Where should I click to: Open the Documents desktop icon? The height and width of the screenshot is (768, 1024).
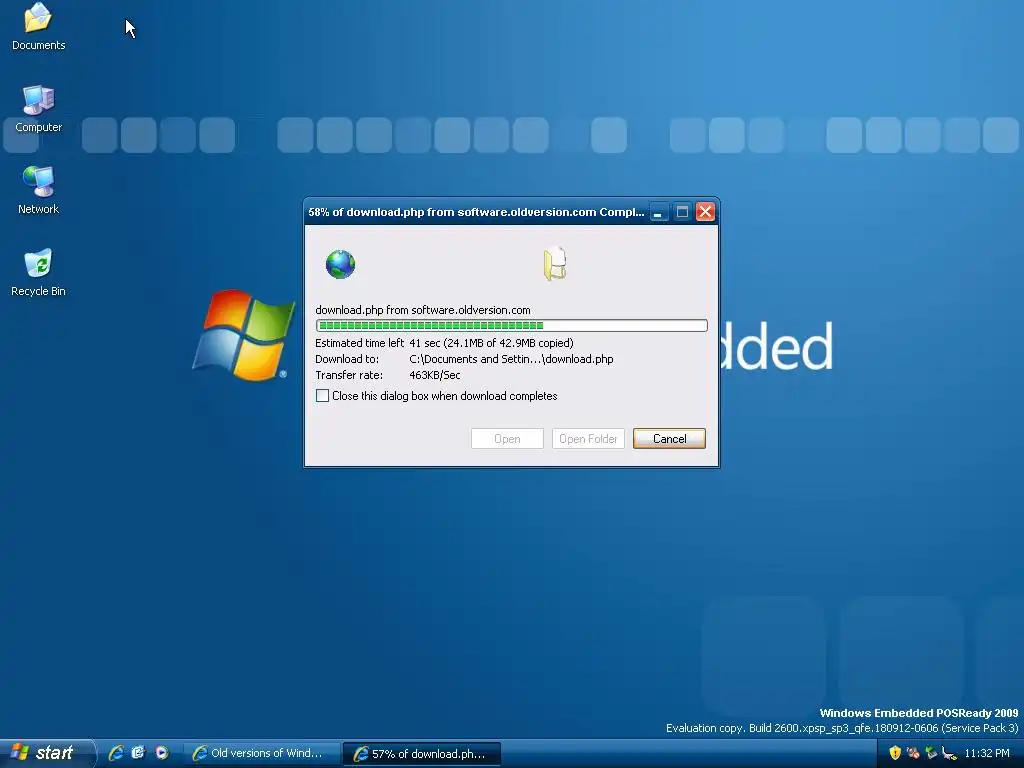pyautogui.click(x=38, y=26)
